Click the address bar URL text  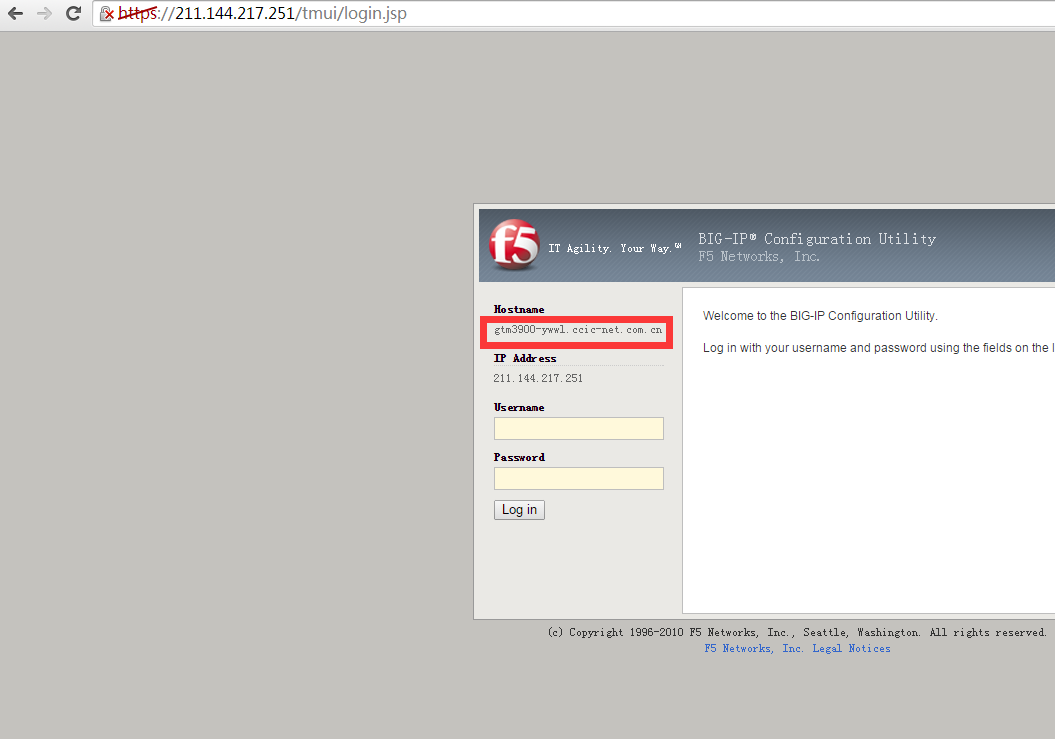262,13
